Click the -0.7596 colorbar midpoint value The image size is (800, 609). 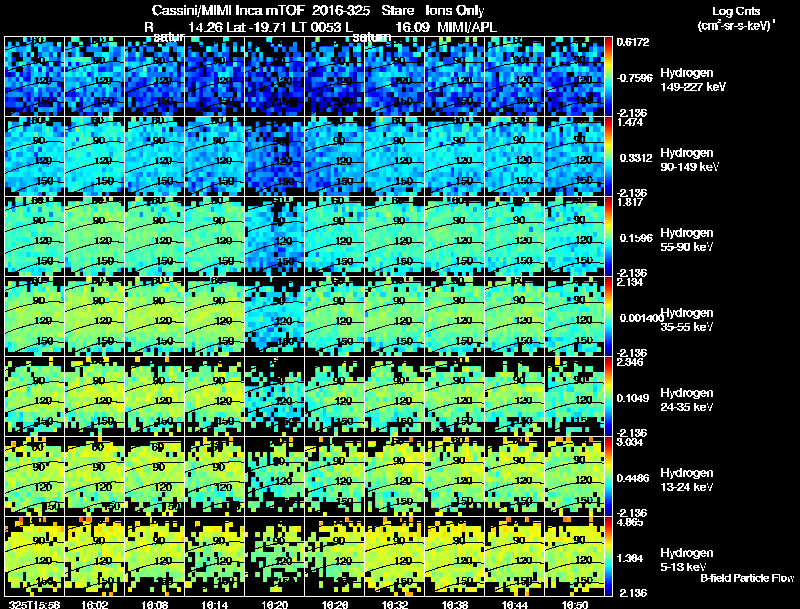(x=634, y=78)
